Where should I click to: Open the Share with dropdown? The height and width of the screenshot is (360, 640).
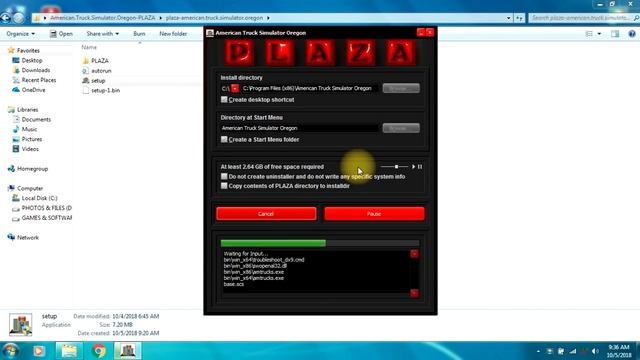(x=102, y=34)
